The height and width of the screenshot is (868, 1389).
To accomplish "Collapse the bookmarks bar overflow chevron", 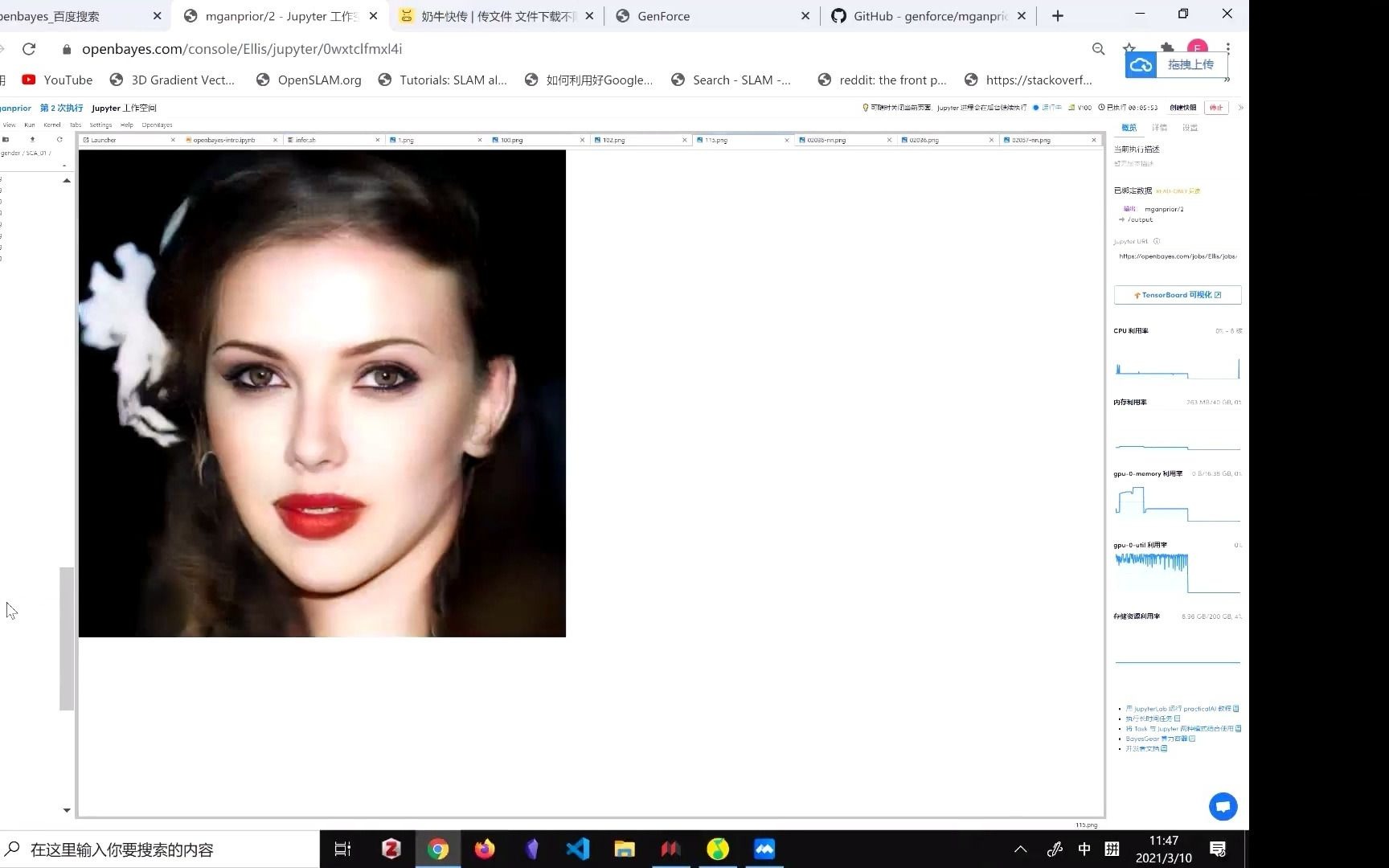I will click(1227, 80).
